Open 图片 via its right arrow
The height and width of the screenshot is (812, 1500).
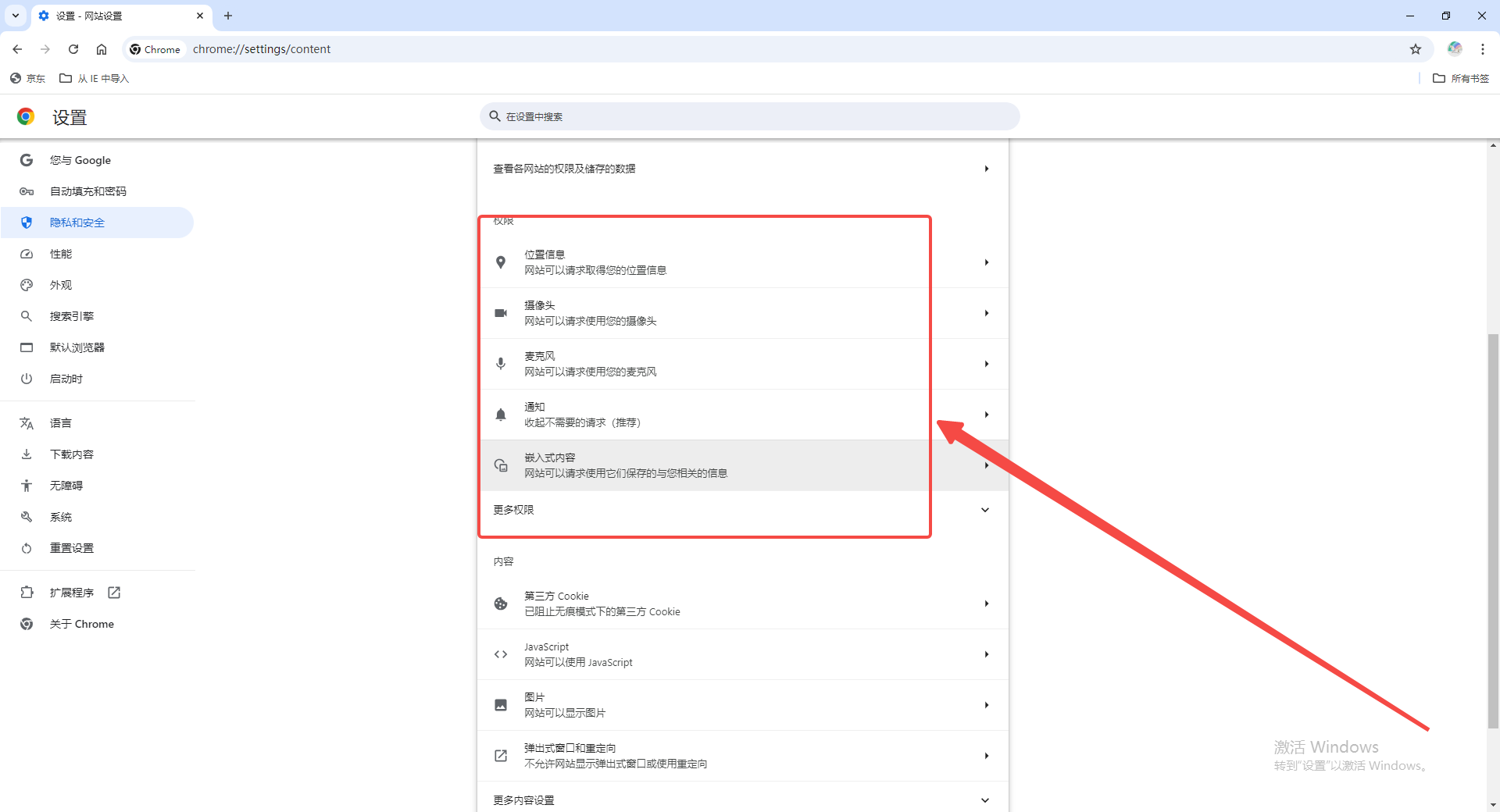[987, 705]
